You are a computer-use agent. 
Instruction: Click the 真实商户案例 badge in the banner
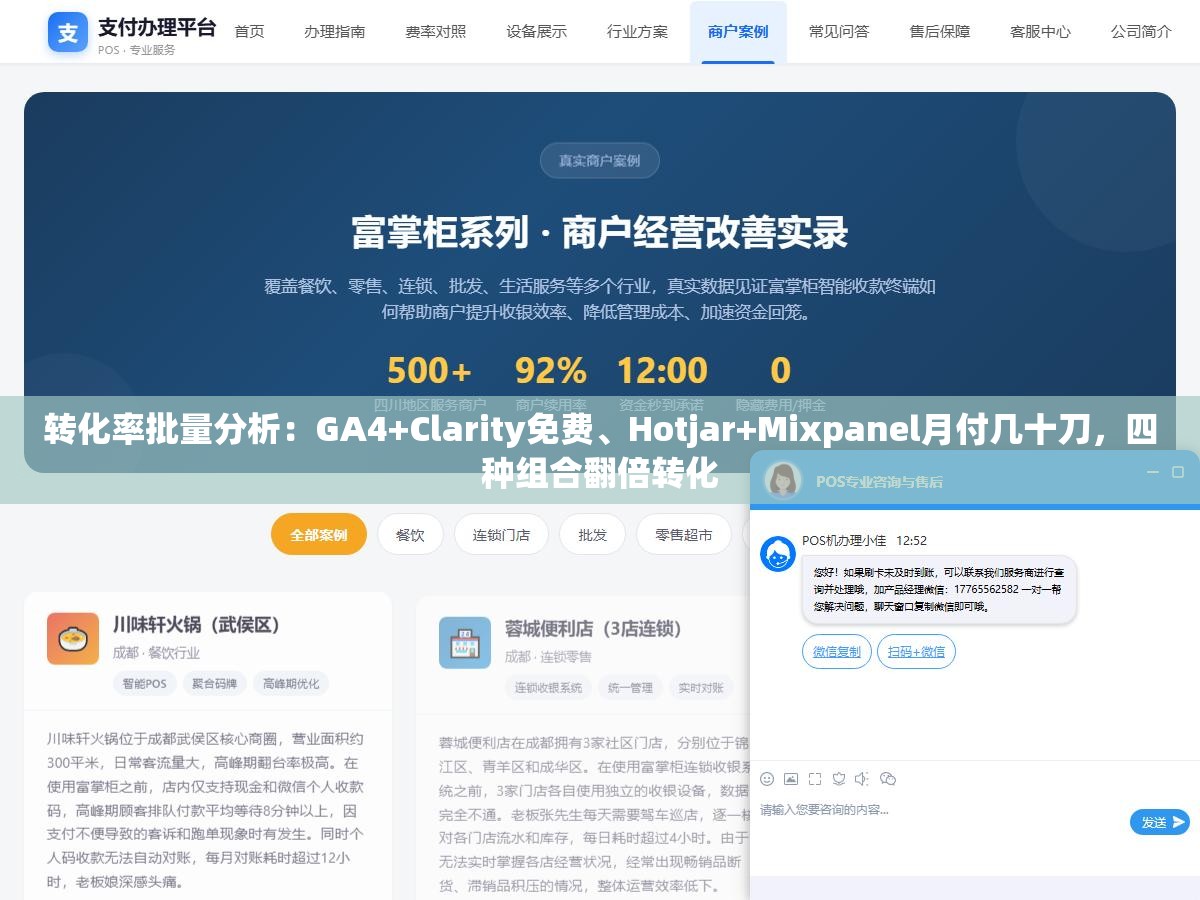pyautogui.click(x=600, y=160)
